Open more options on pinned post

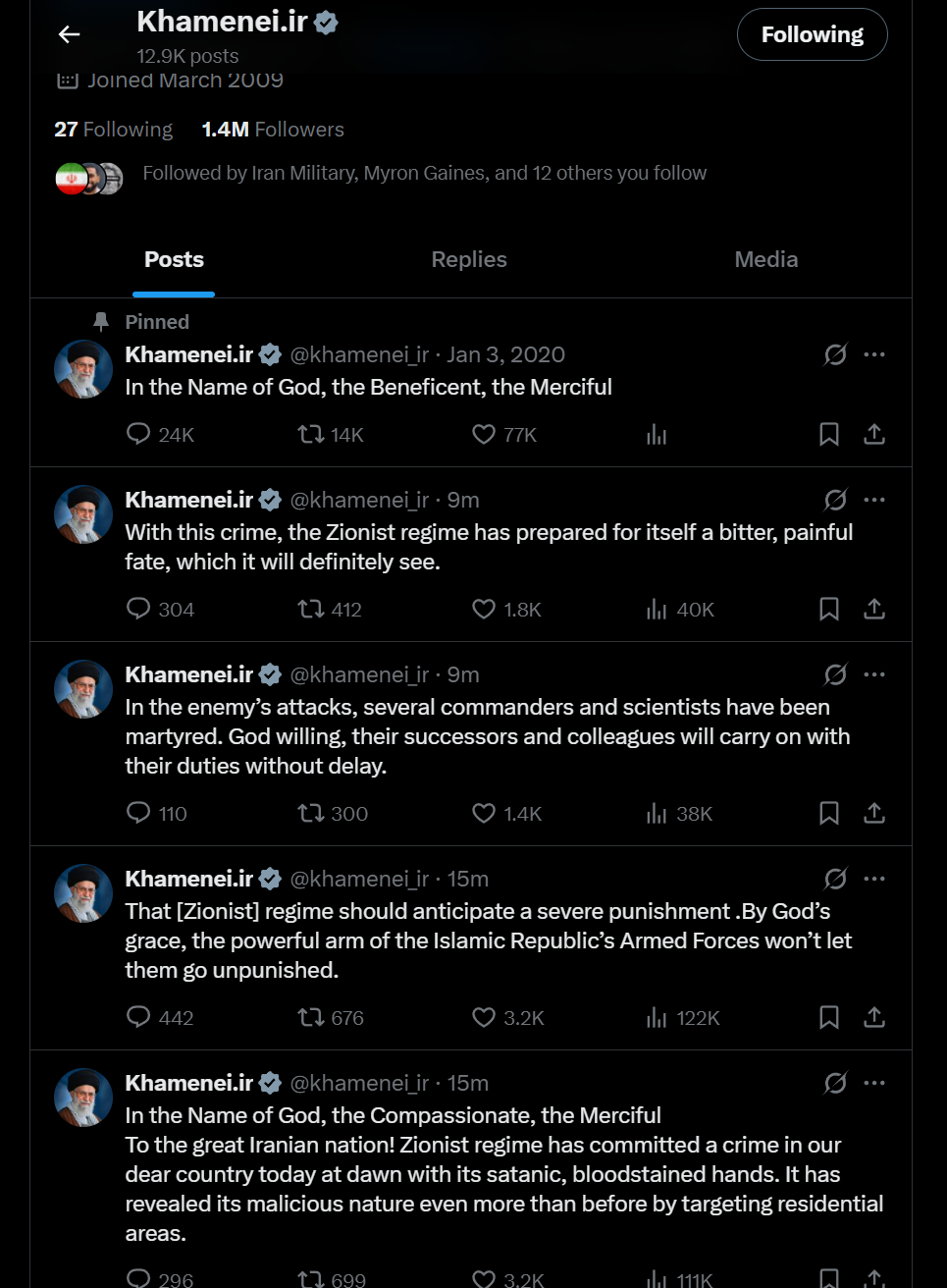874,354
